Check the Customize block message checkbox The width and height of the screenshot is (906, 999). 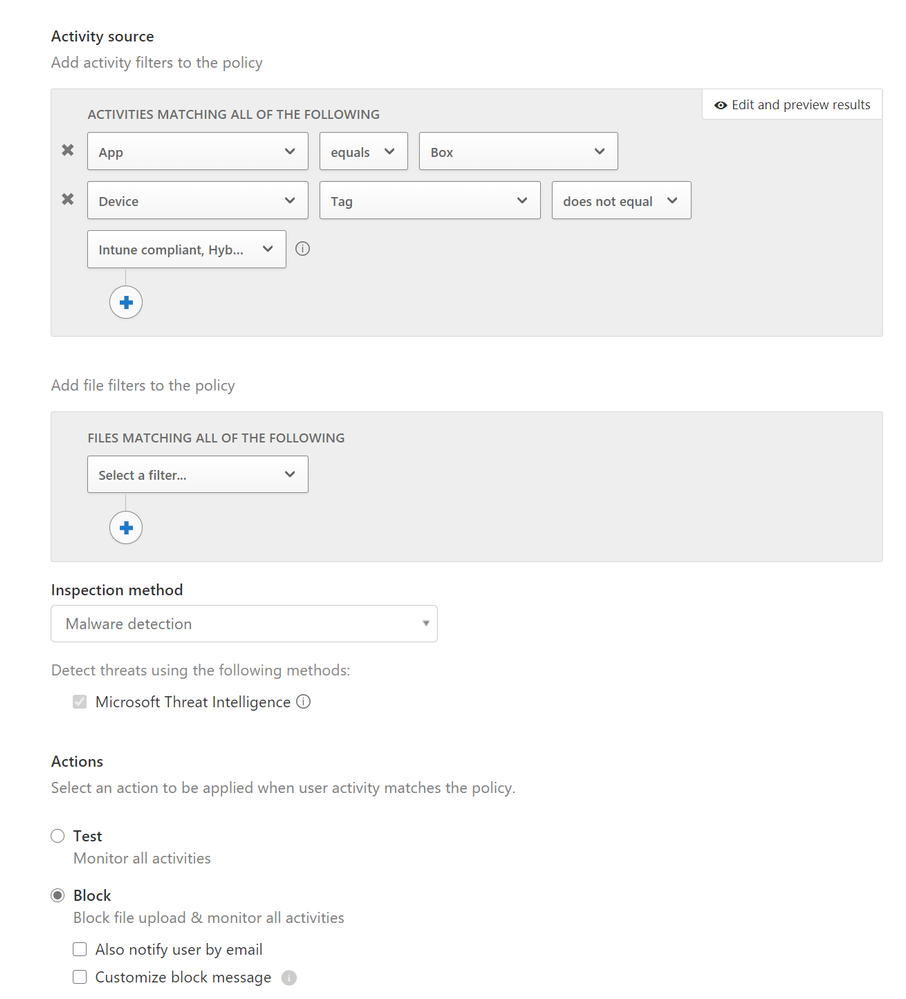point(80,977)
